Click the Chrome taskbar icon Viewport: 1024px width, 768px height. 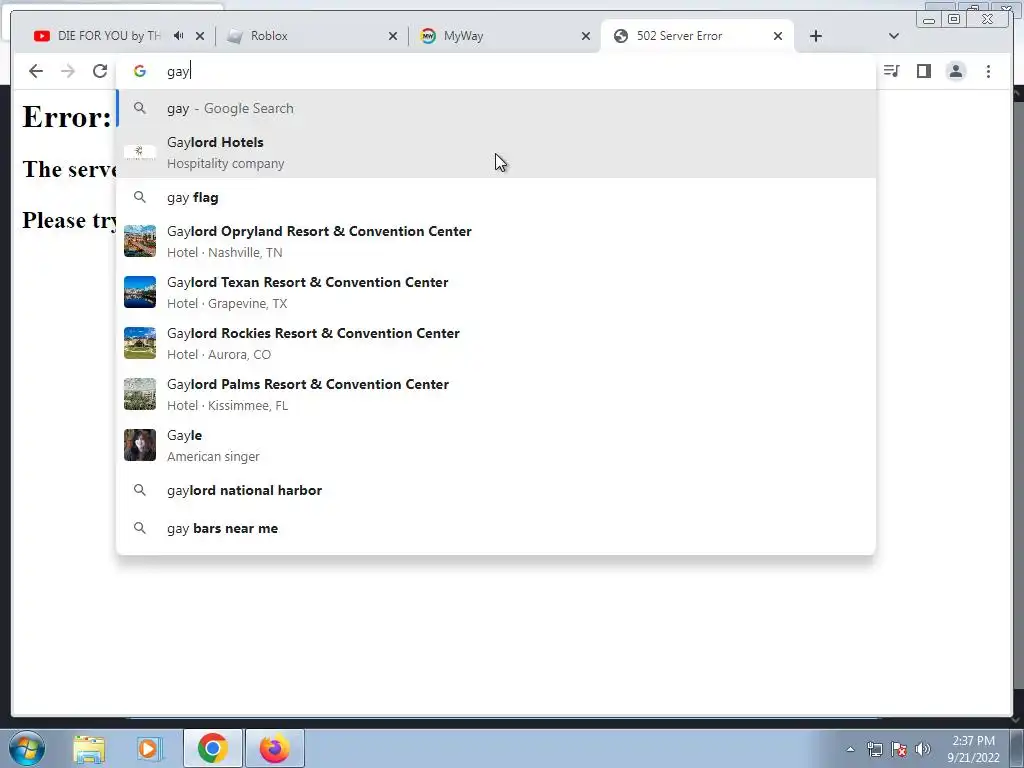[x=212, y=748]
